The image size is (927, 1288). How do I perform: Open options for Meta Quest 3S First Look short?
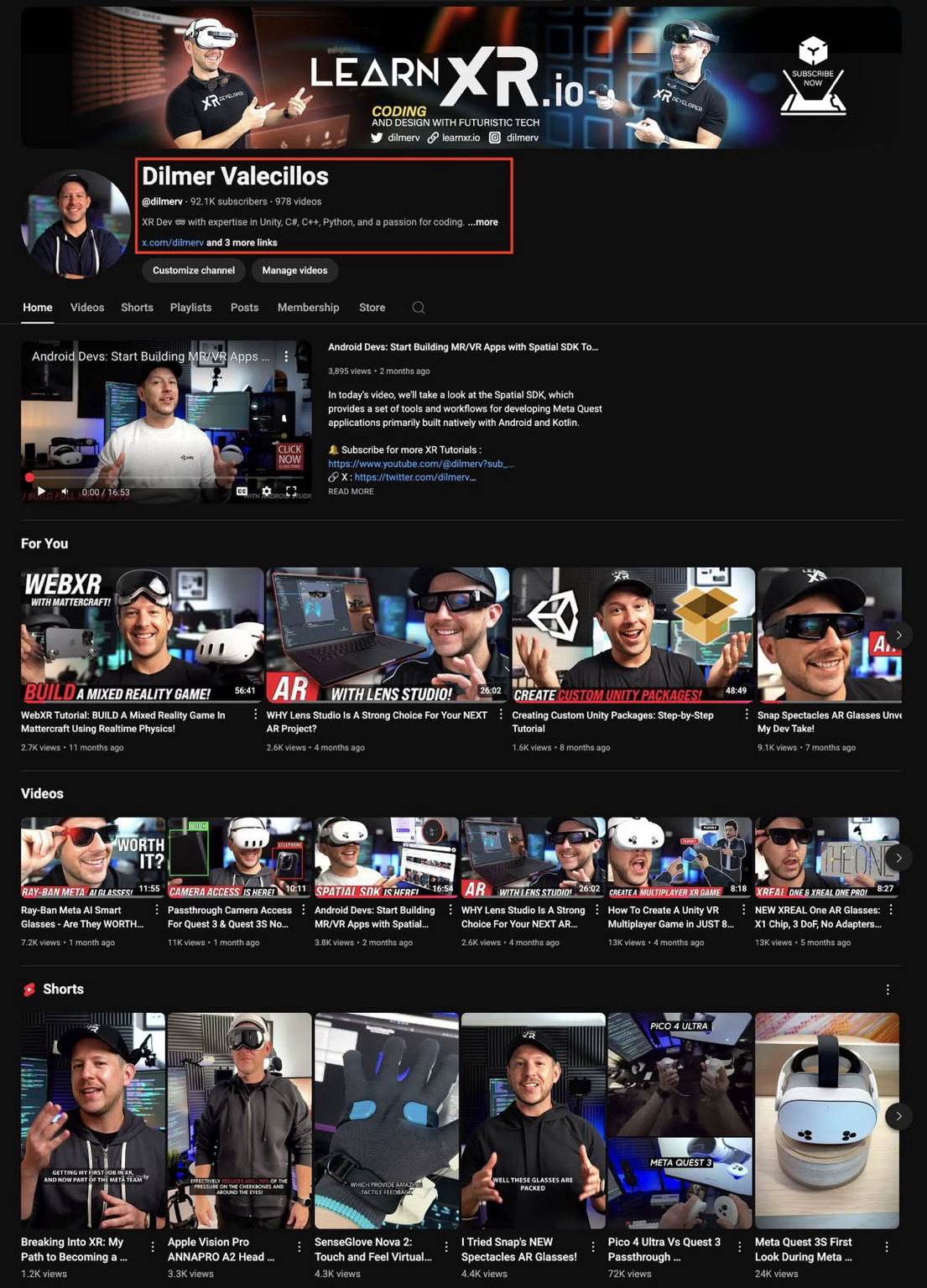point(887,1247)
